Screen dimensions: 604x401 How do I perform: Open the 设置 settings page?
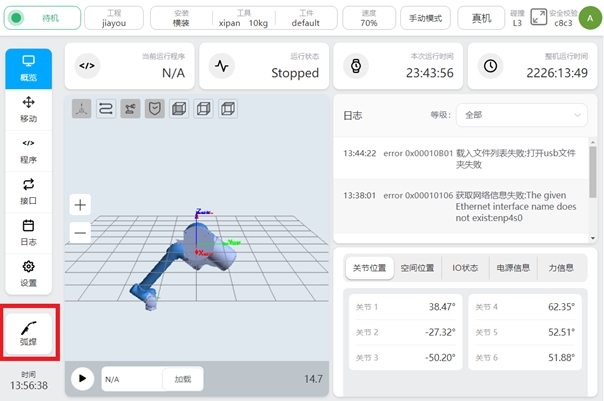point(28,273)
